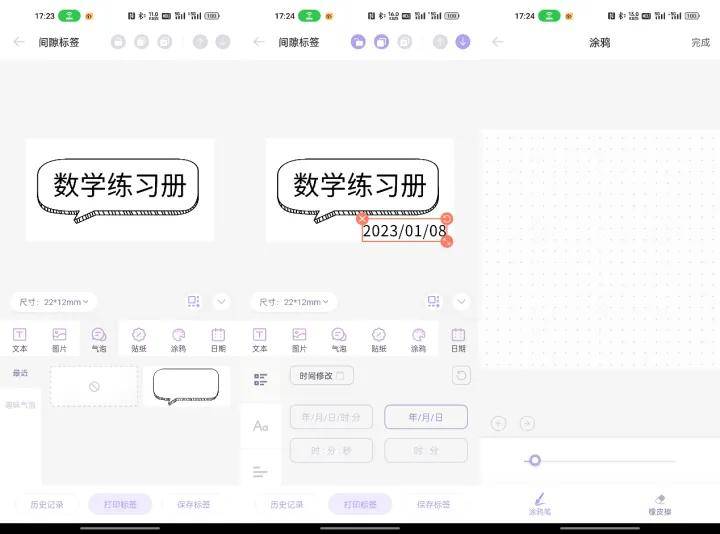Switch to the 最近 recent bubbles tab

click(x=20, y=373)
